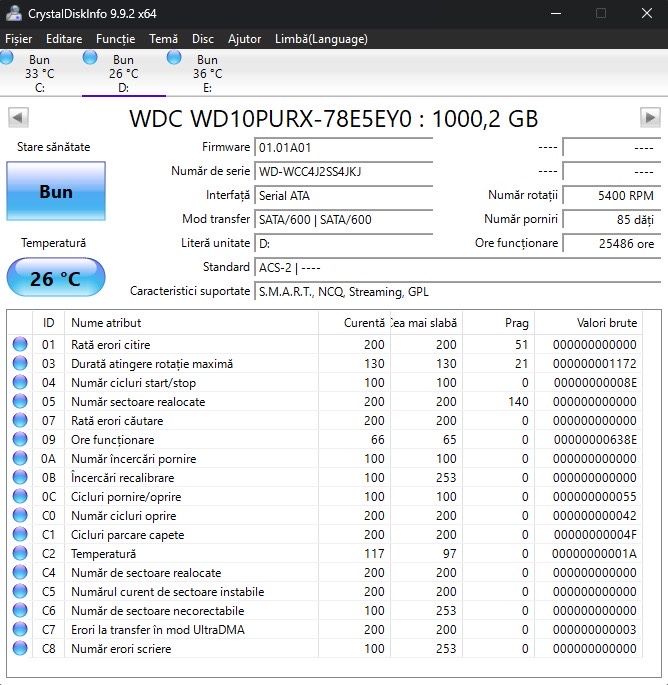
Task: Click status icon for row 09 Ore funcționare
Action: (x=20, y=439)
